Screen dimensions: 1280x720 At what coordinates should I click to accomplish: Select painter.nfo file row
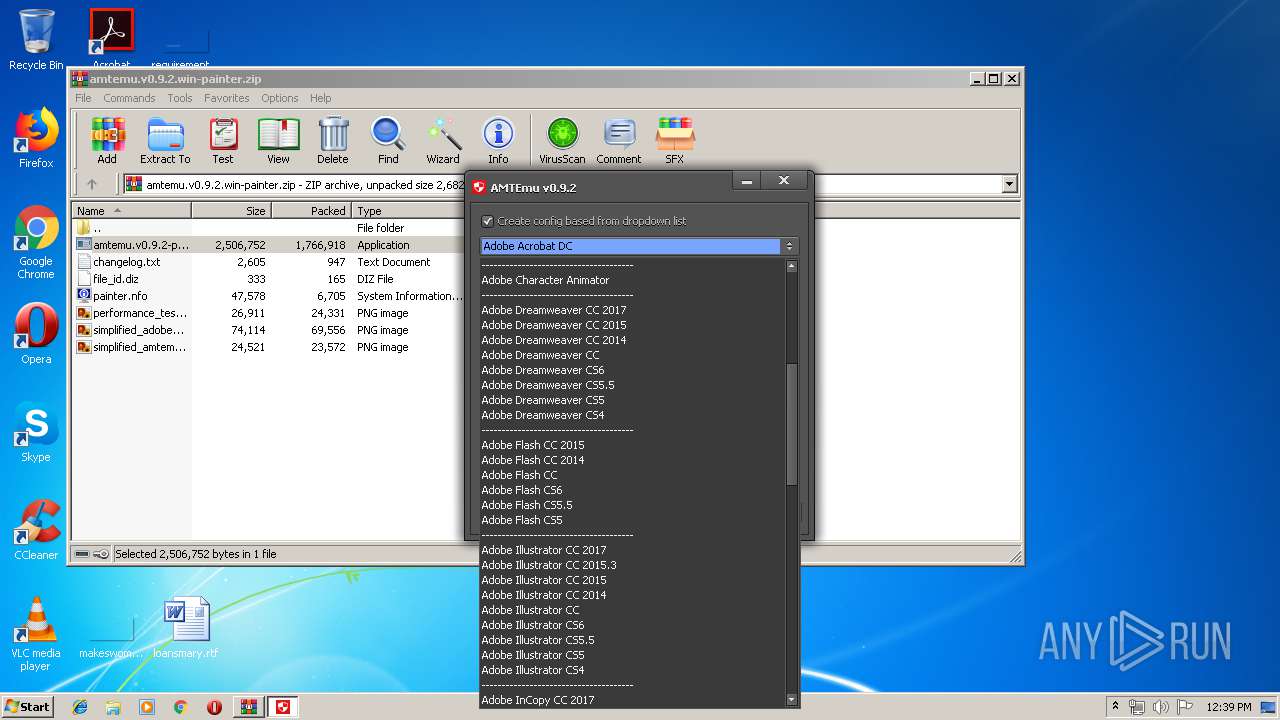tap(120, 296)
